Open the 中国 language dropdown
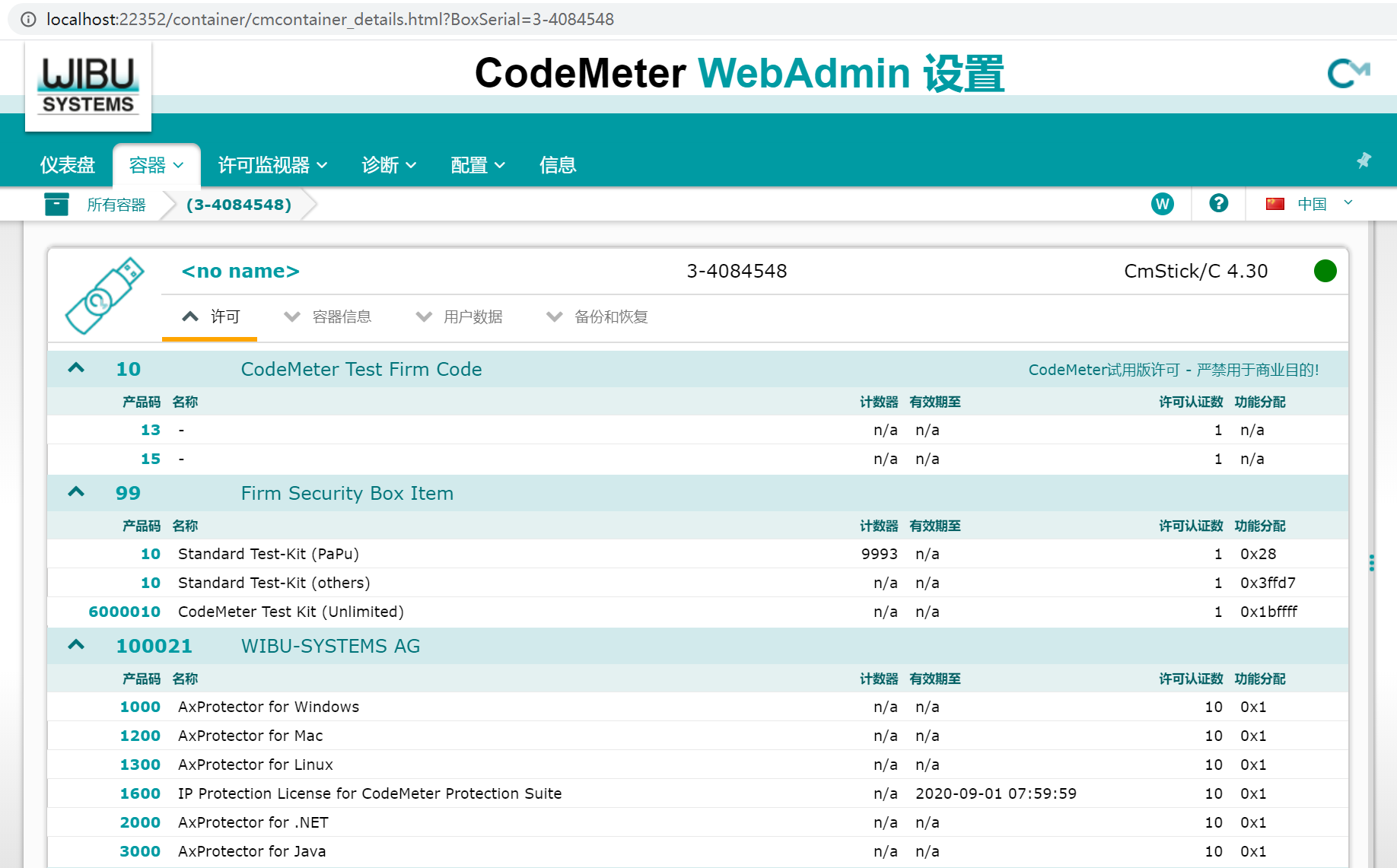The height and width of the screenshot is (868, 1397). pos(1325,204)
